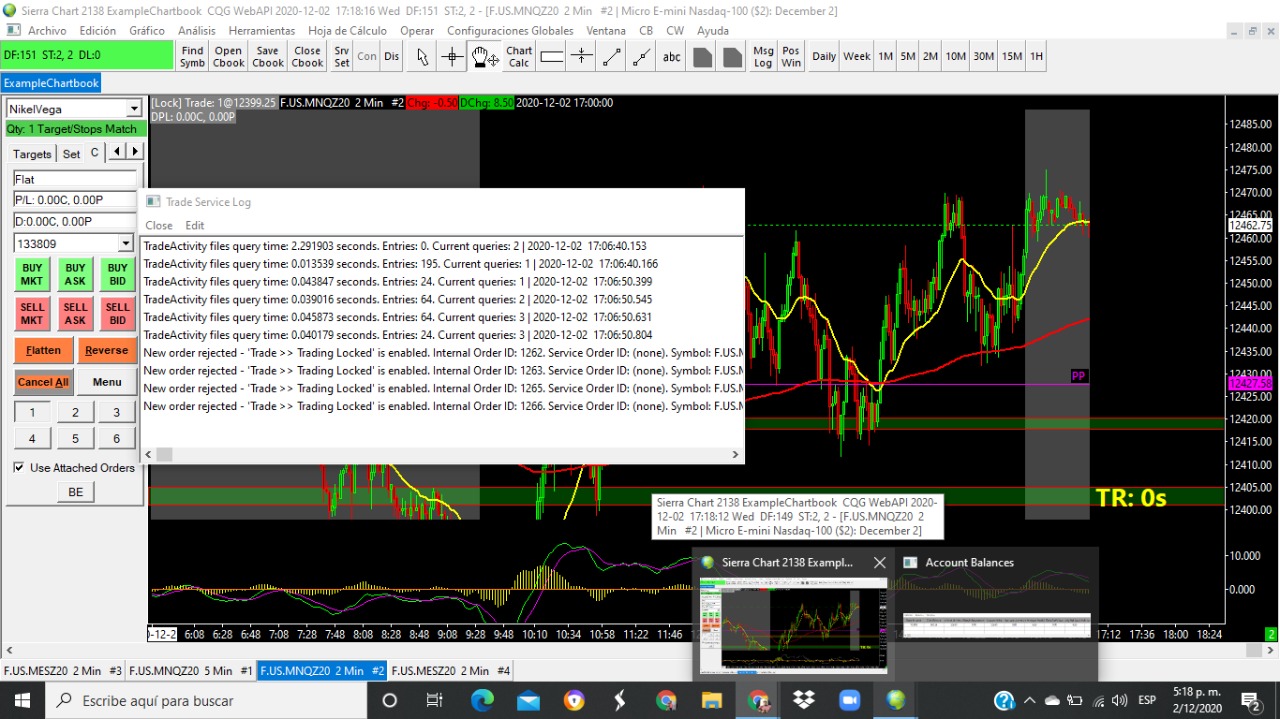
Task: Click Open Cbook toolbar button
Action: 228,57
